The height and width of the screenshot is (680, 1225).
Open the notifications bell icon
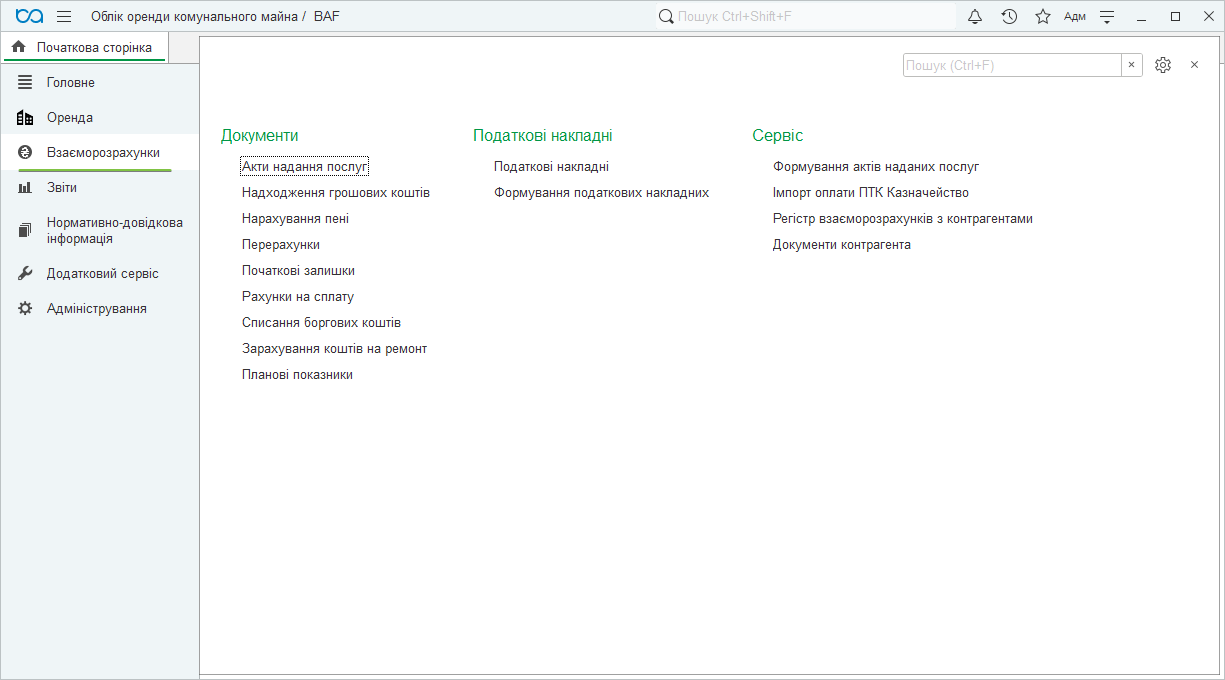pos(975,16)
